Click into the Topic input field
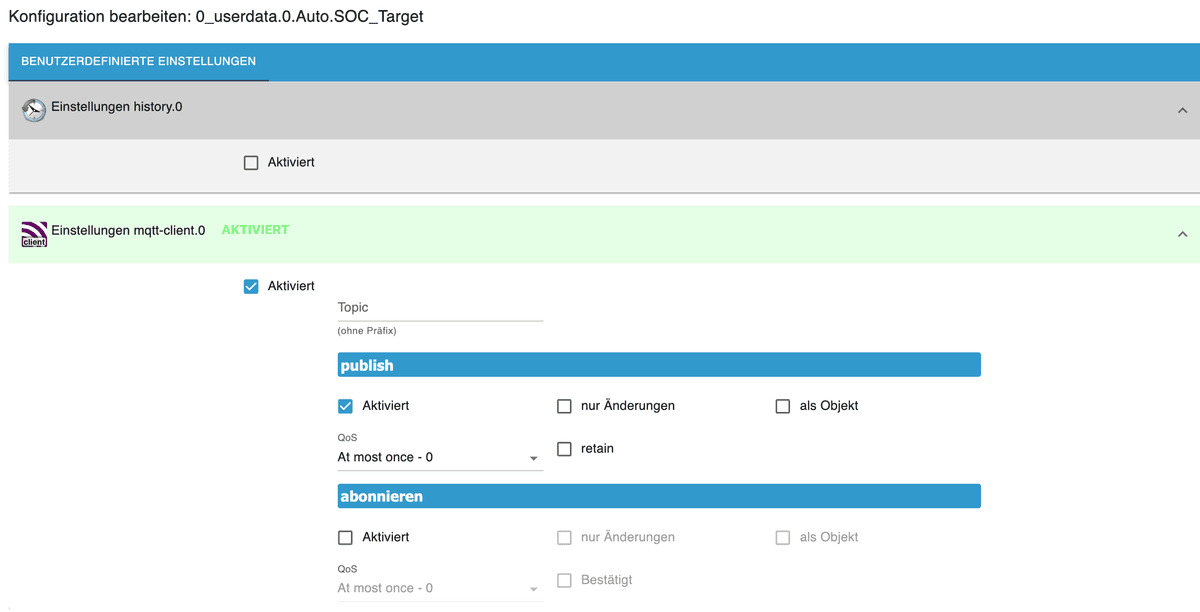 [x=440, y=308]
